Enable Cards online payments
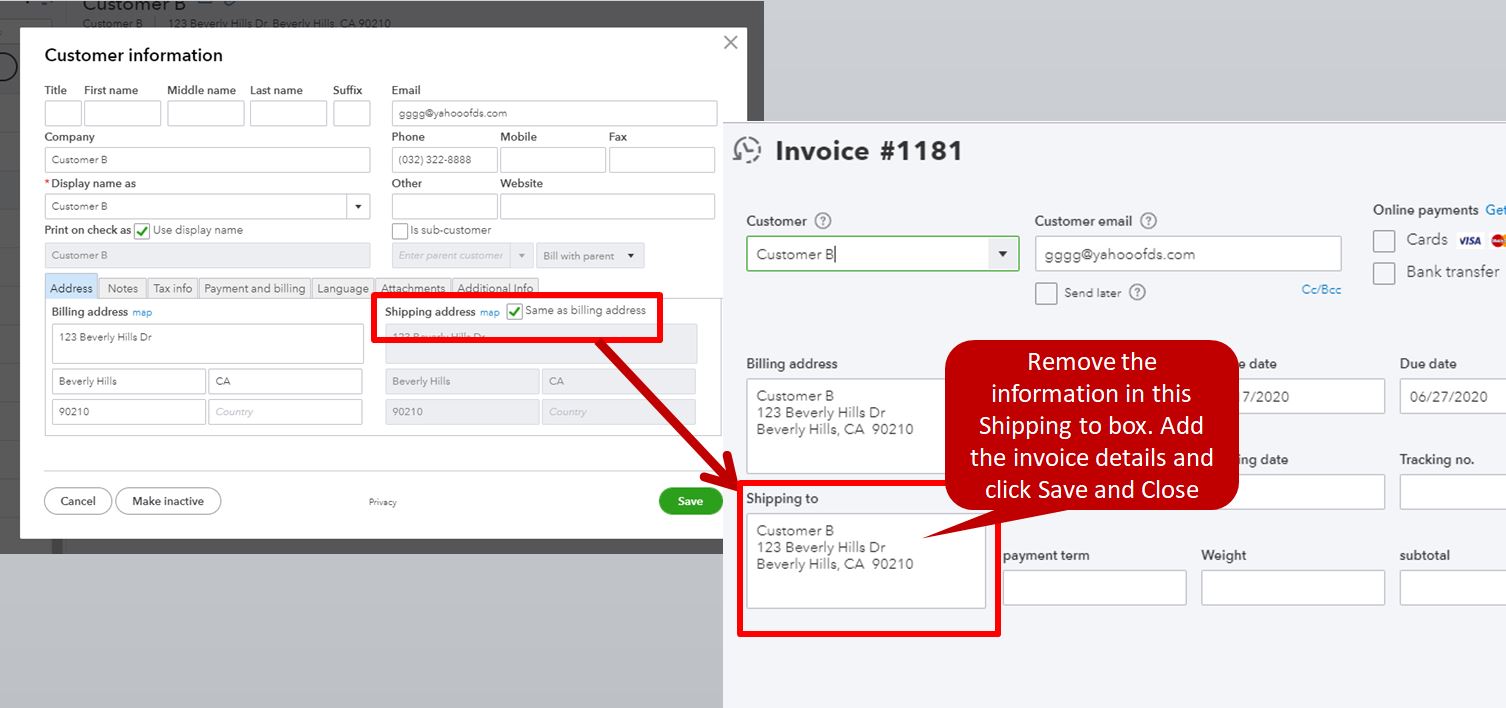This screenshot has width=1506, height=708. pyautogui.click(x=1383, y=240)
